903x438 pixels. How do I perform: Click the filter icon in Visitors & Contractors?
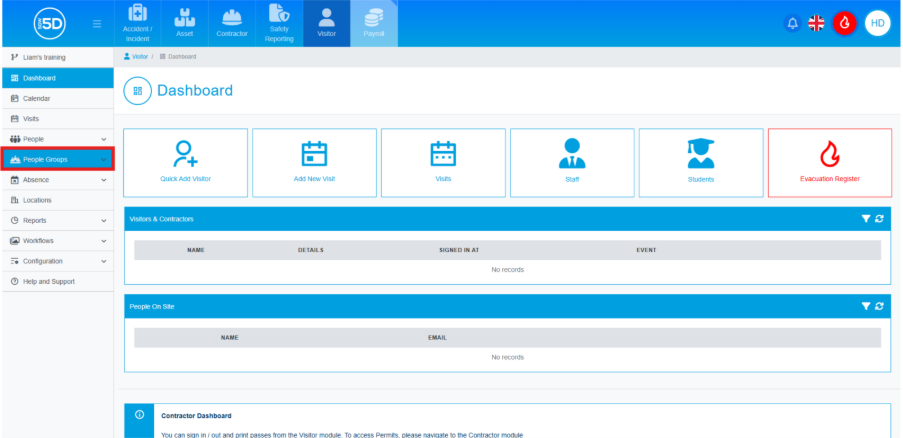866,218
